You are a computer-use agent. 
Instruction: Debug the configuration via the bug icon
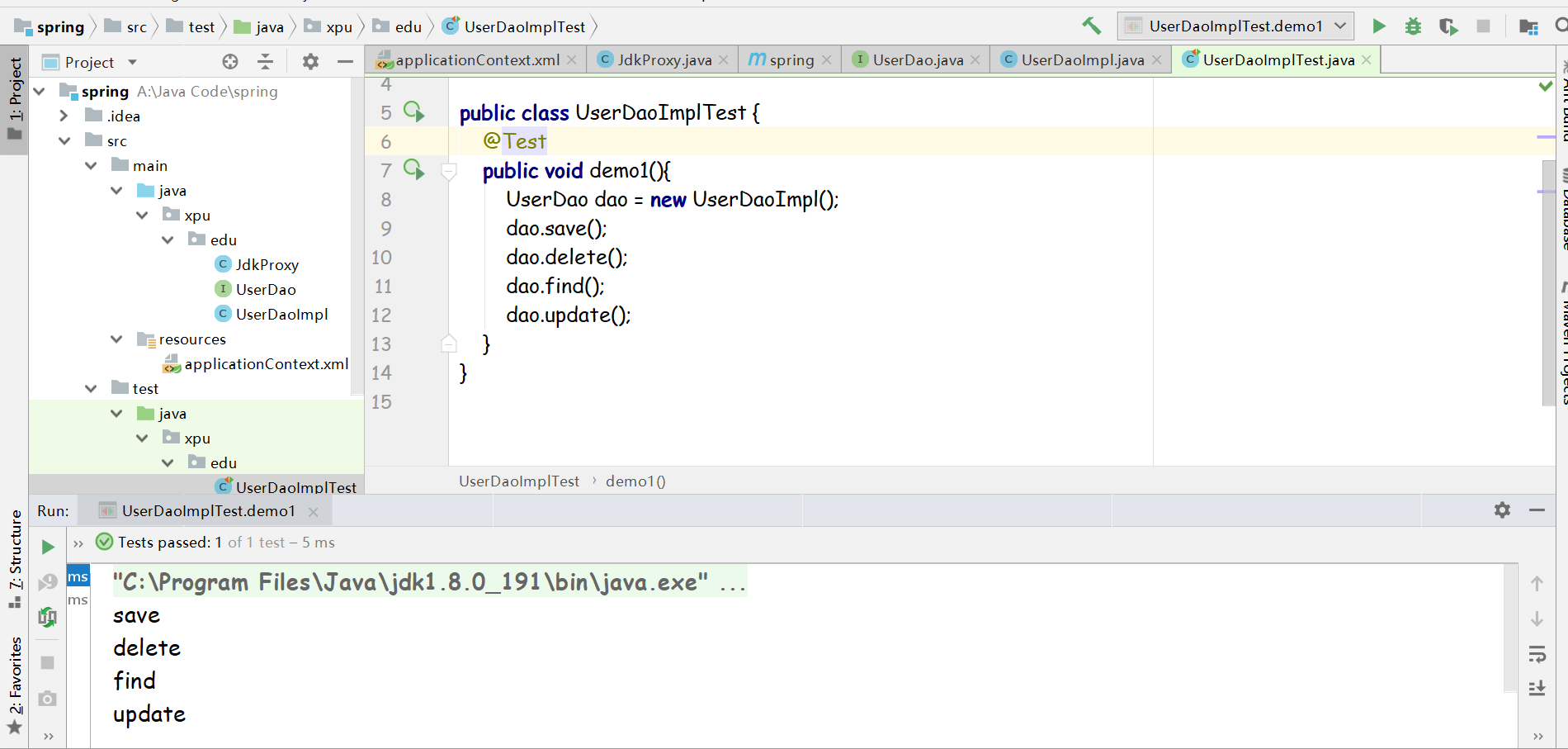[x=1413, y=26]
